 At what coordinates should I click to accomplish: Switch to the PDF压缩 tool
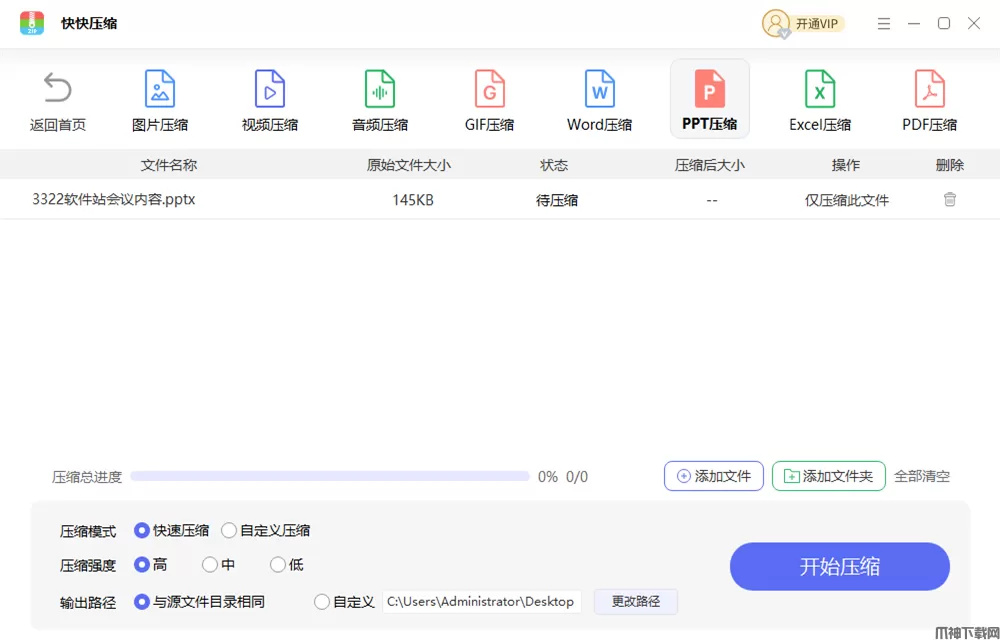(930, 101)
